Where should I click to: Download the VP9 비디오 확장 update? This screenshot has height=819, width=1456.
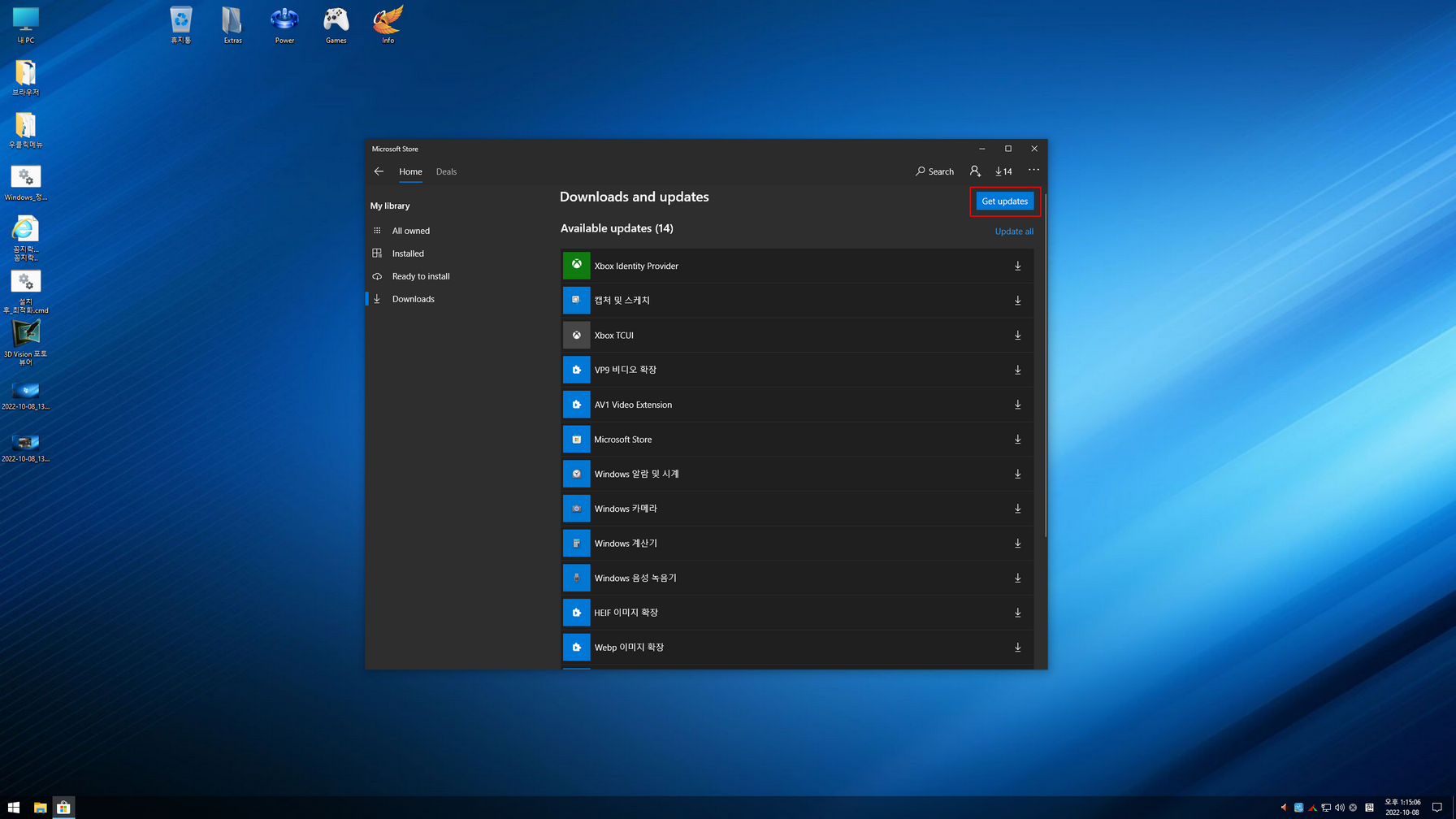(x=1017, y=370)
